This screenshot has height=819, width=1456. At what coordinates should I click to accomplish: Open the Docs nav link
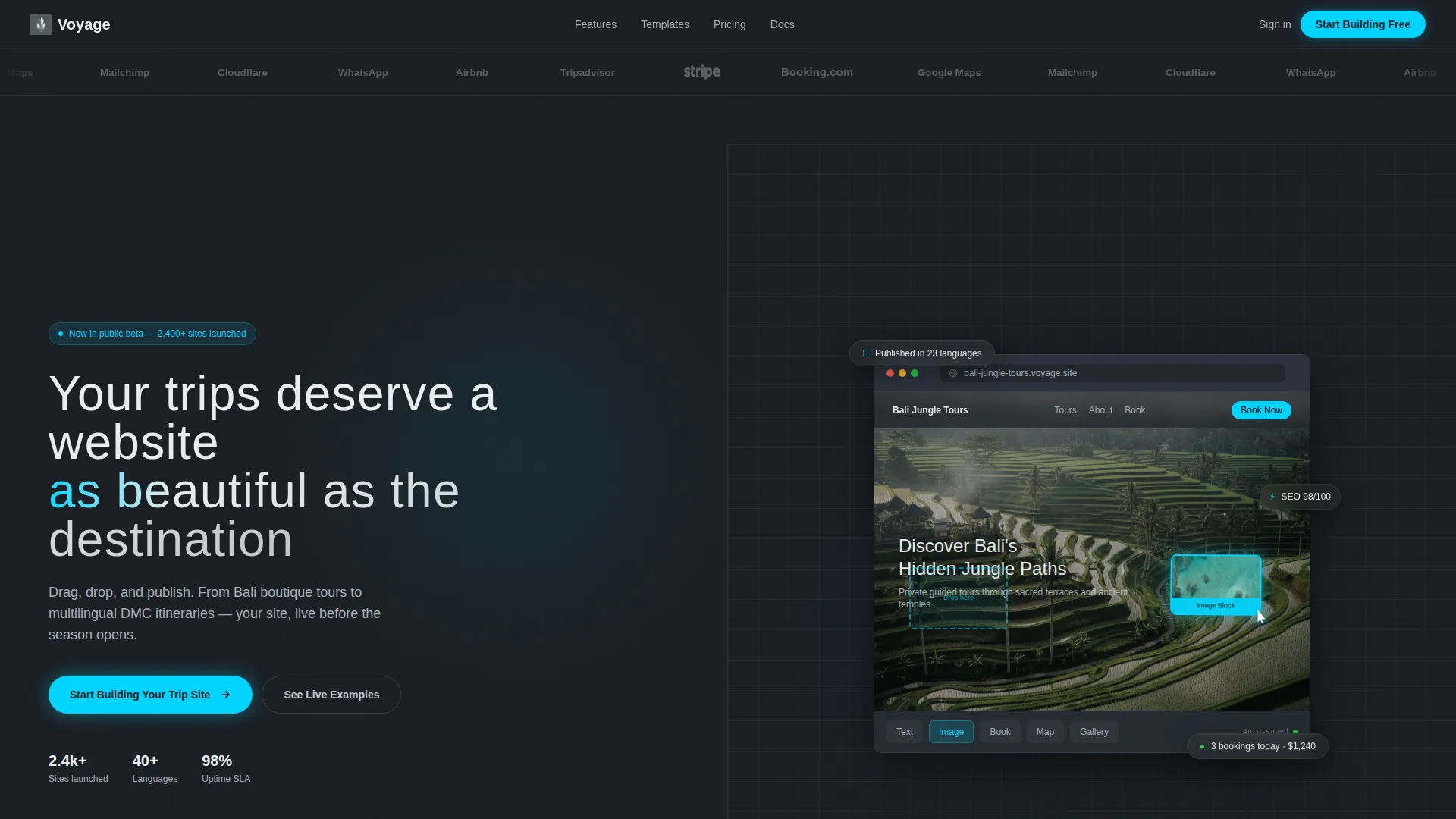[x=782, y=24]
